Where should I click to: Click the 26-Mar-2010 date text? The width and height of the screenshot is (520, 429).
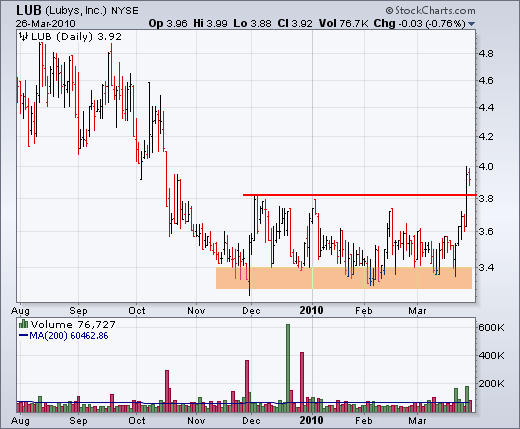pyautogui.click(x=45, y=24)
